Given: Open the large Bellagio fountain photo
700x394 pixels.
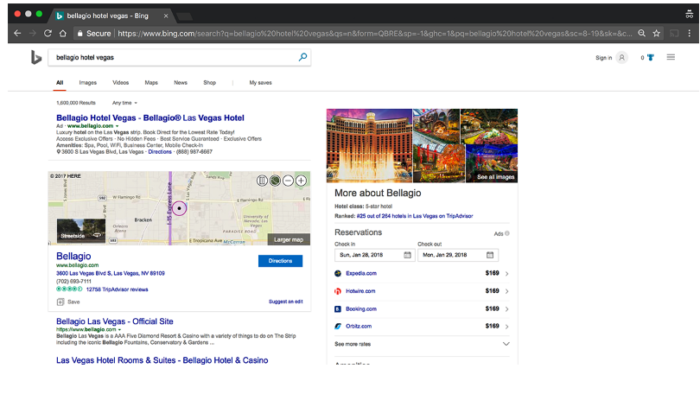Looking at the screenshot, I should (369, 145).
